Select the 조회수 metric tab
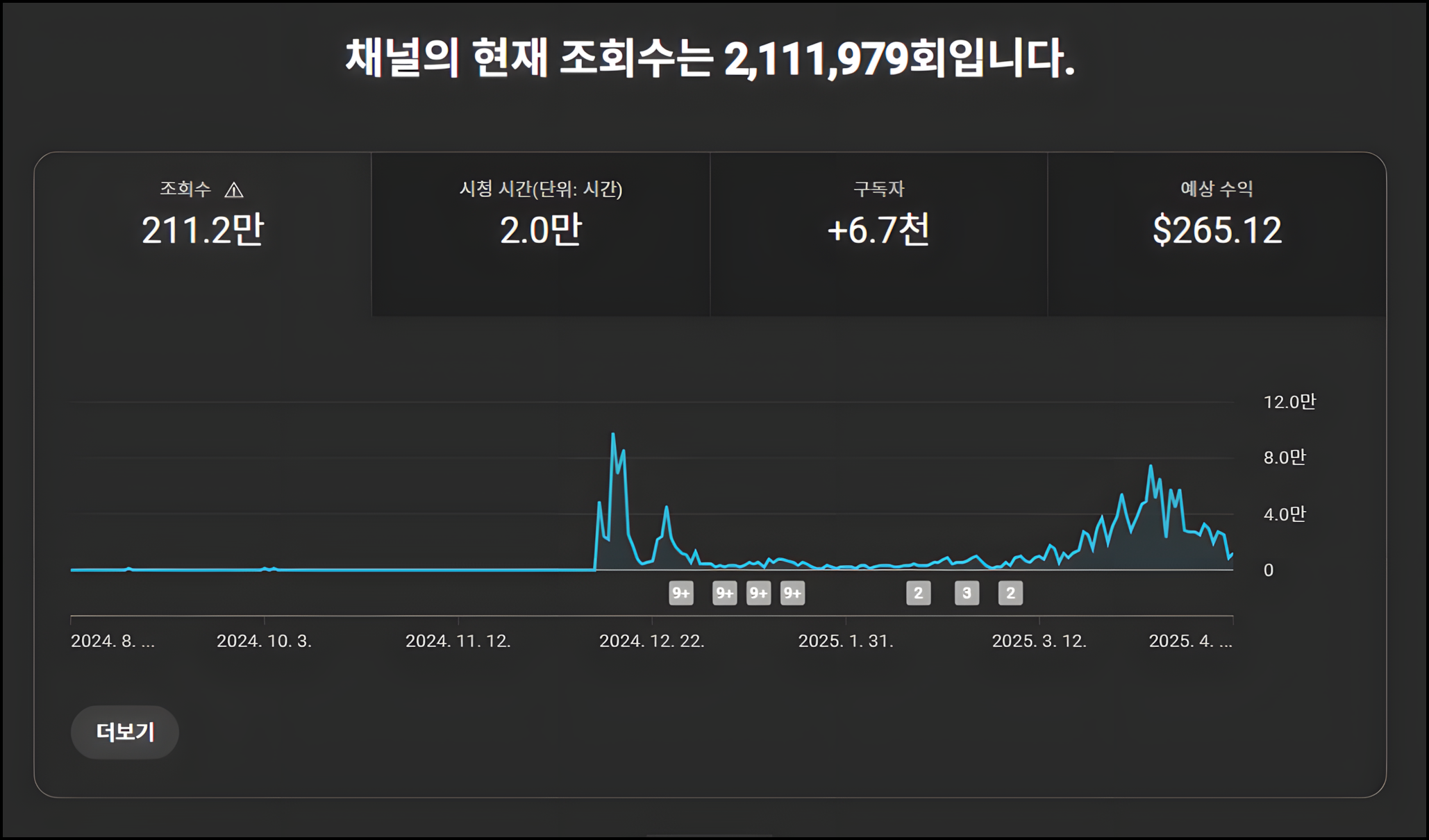This screenshot has height=840, width=1429. coord(202,230)
